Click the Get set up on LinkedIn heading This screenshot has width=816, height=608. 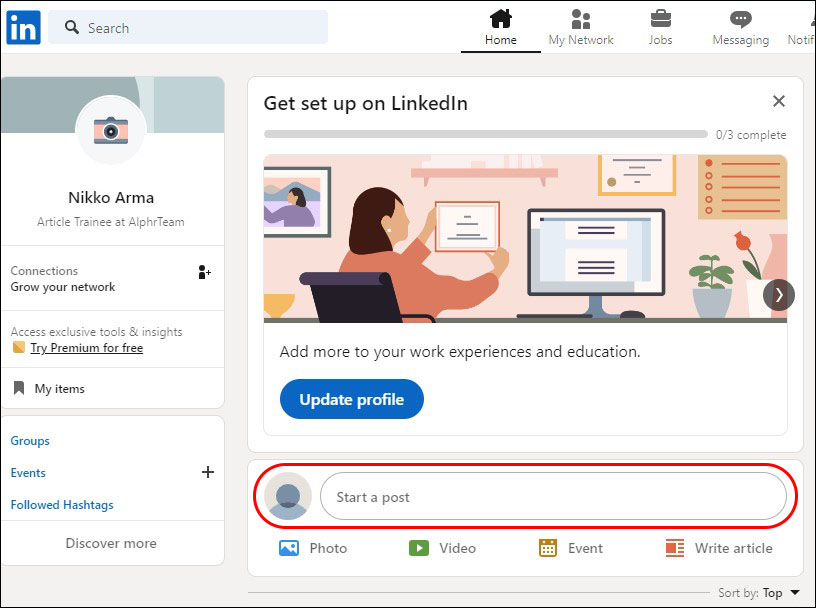tap(365, 103)
